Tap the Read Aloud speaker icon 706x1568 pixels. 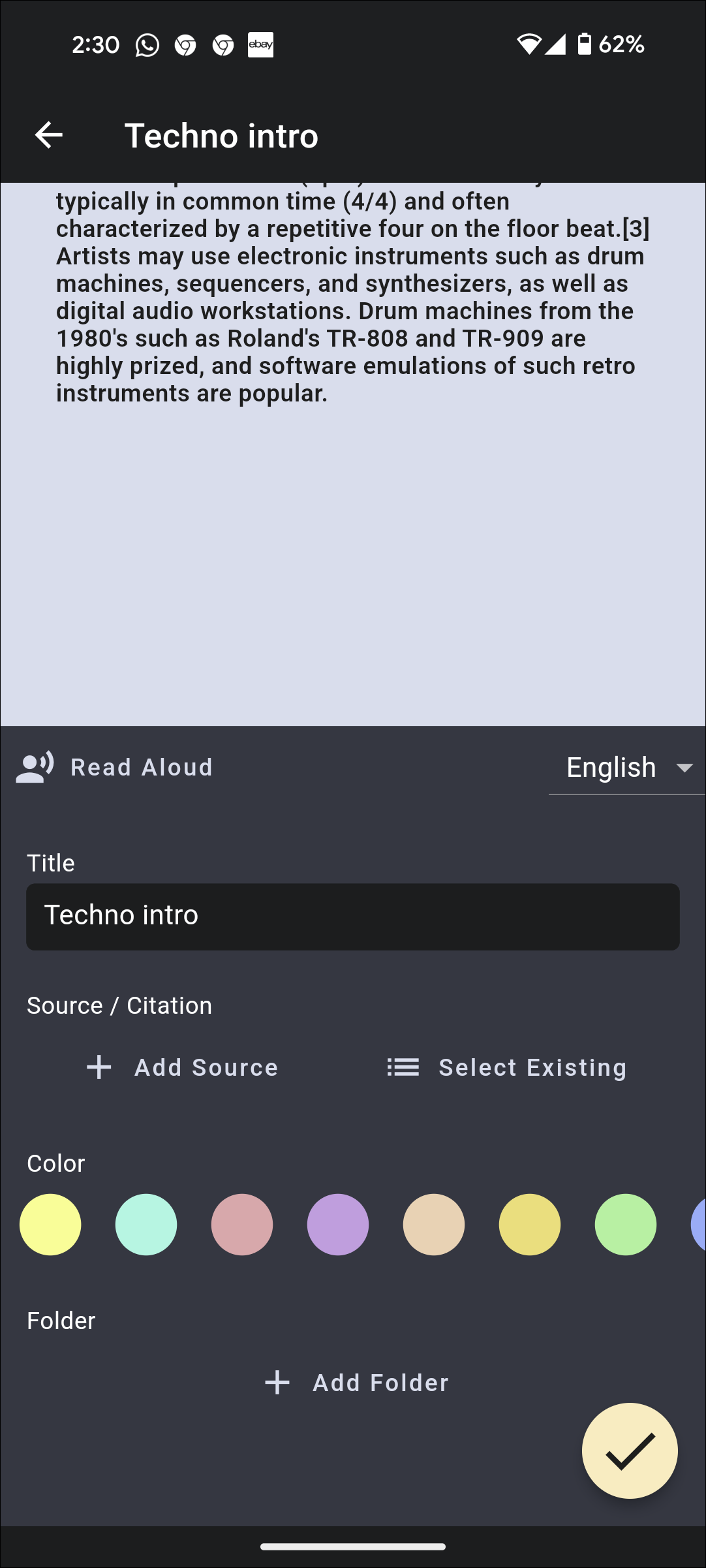35,767
